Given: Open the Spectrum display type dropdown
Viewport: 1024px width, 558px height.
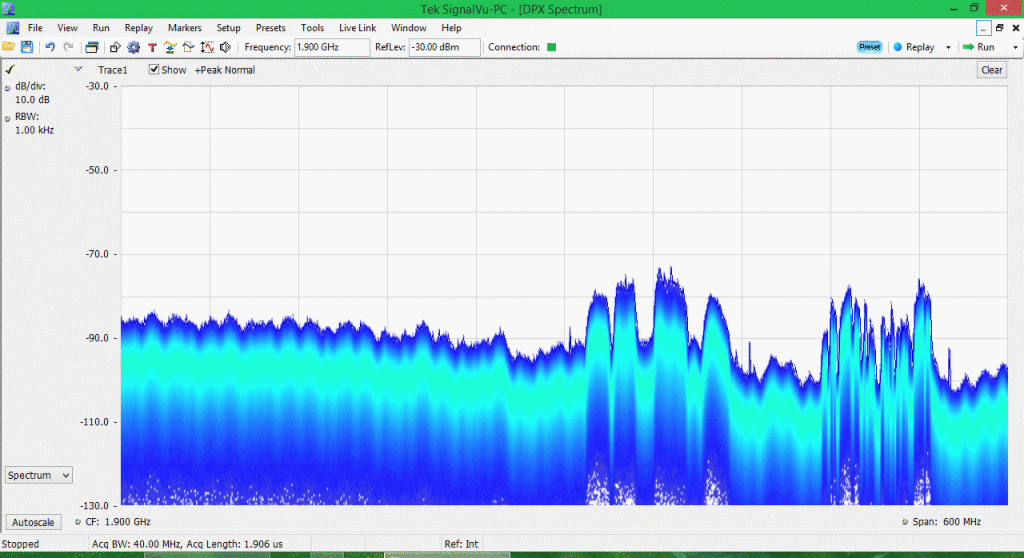Looking at the screenshot, I should pos(39,475).
